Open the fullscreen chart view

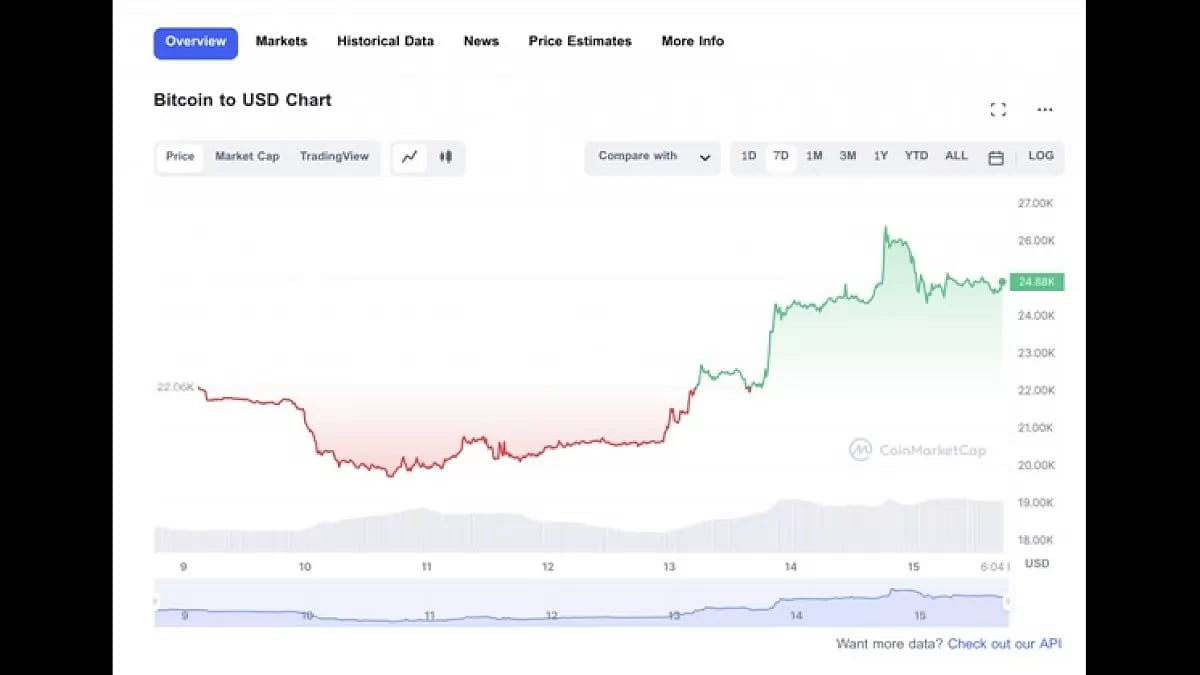(998, 109)
